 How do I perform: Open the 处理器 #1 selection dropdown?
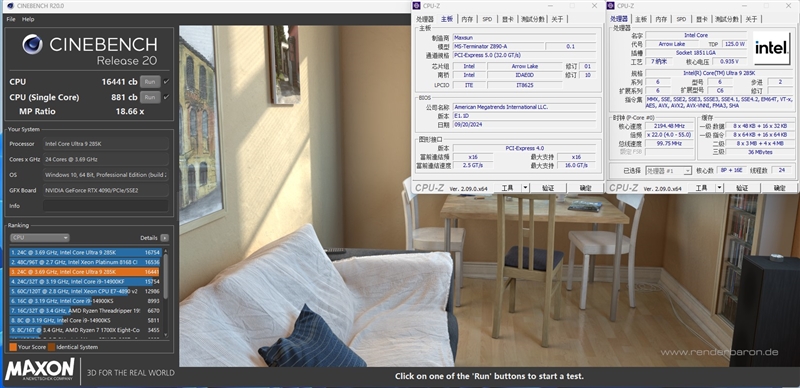coord(669,171)
